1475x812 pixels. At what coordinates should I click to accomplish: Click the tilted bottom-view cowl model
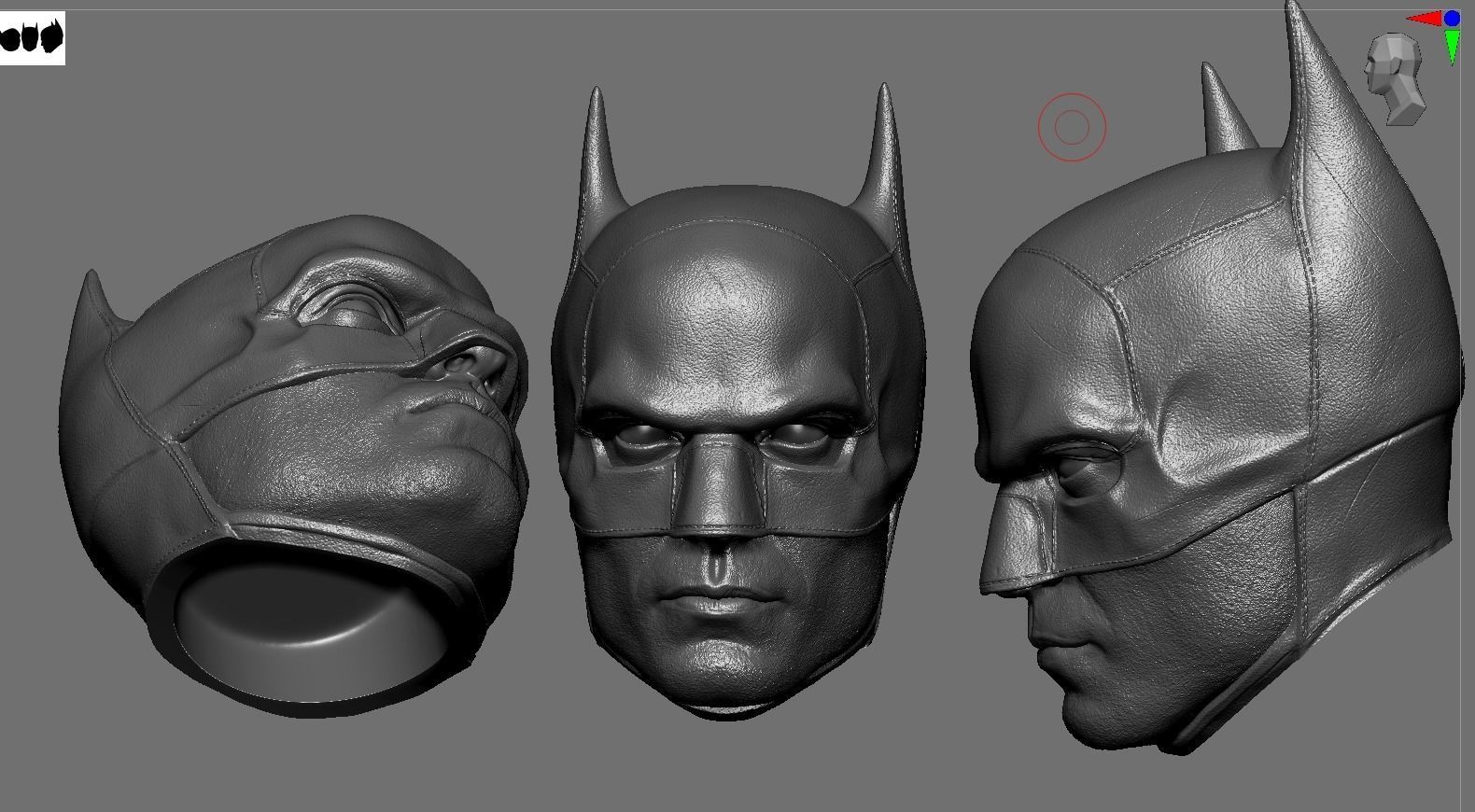[294, 467]
